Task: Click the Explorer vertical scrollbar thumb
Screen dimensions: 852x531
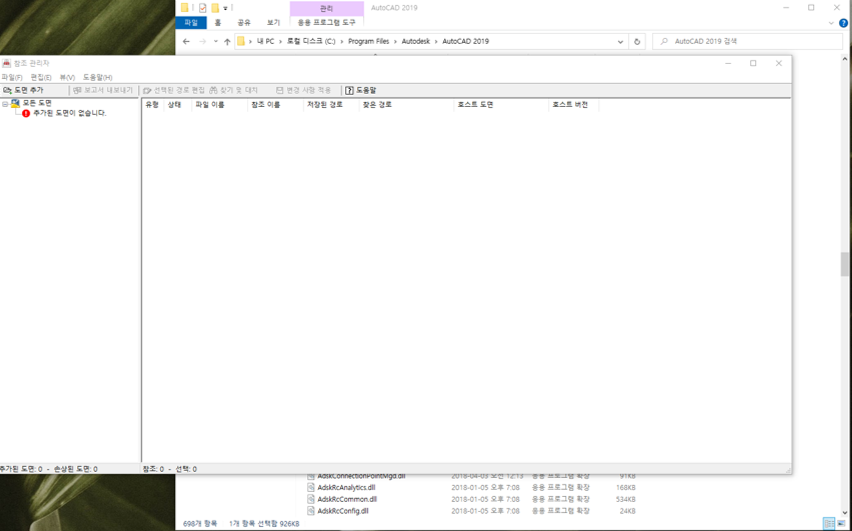Action: click(x=845, y=264)
